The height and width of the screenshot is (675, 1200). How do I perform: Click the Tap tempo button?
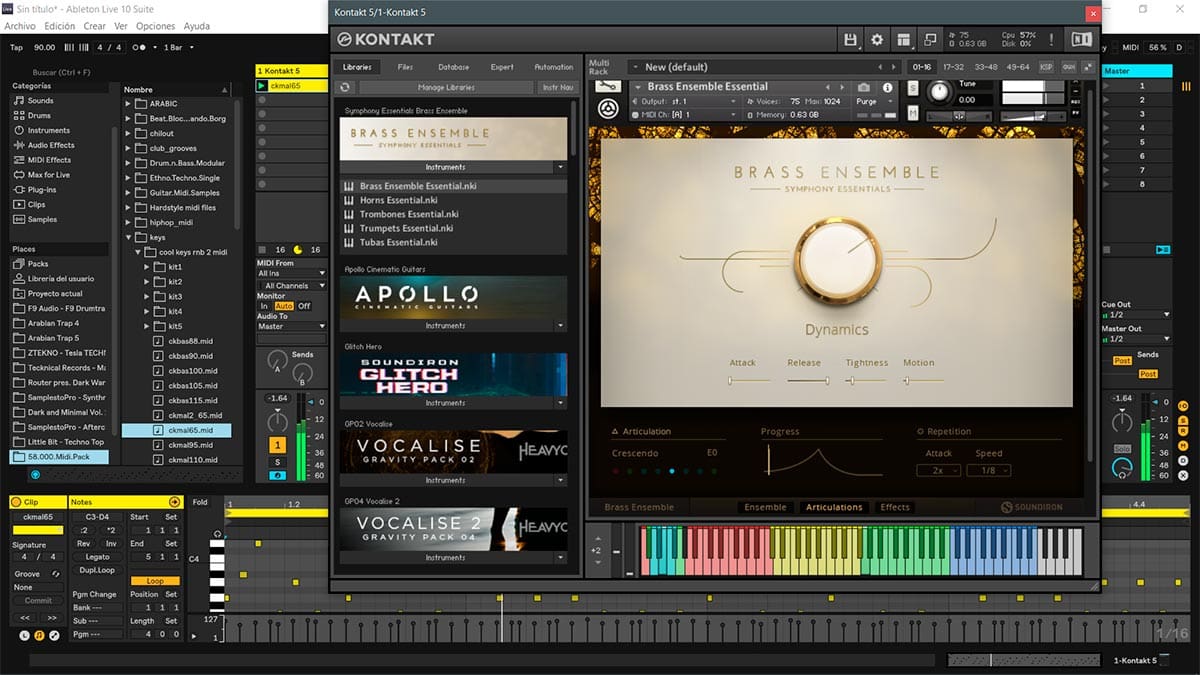pyautogui.click(x=16, y=47)
